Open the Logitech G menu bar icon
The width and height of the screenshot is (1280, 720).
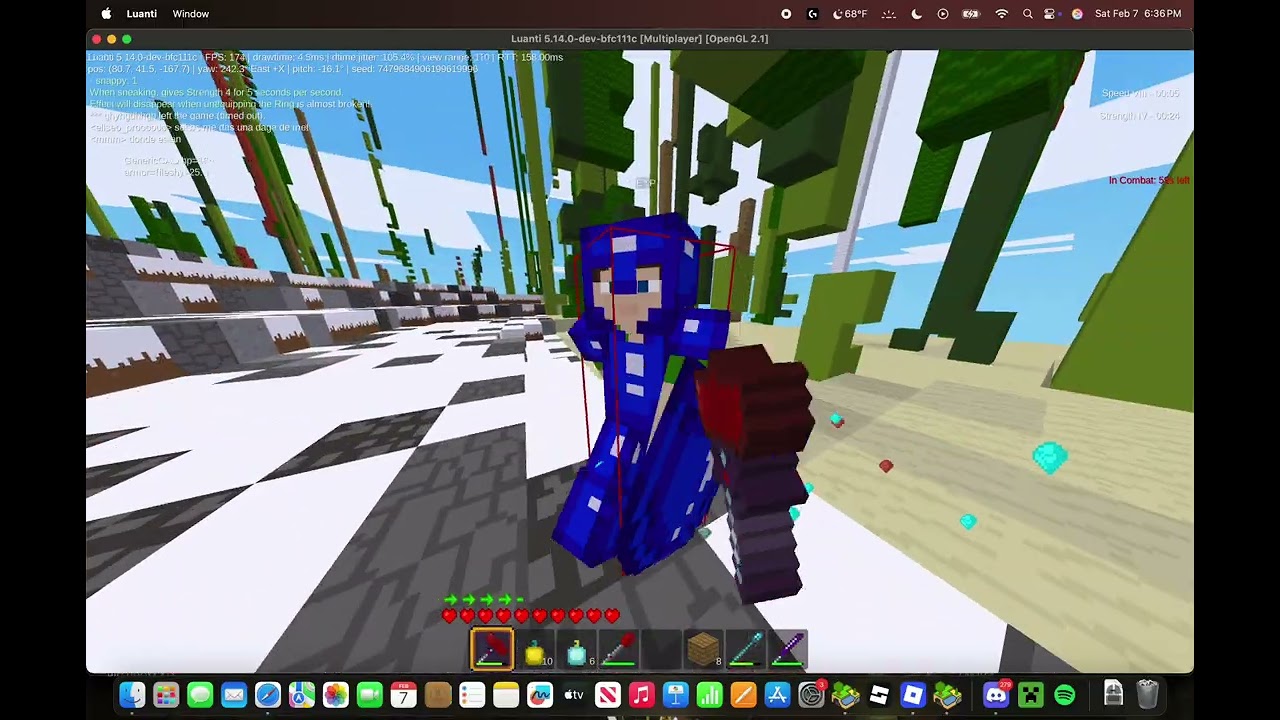click(813, 14)
